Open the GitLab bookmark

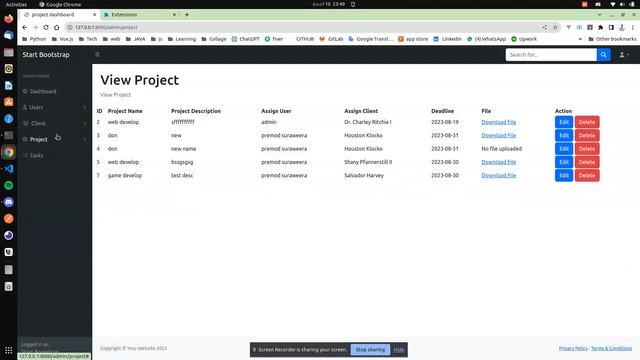click(x=331, y=39)
